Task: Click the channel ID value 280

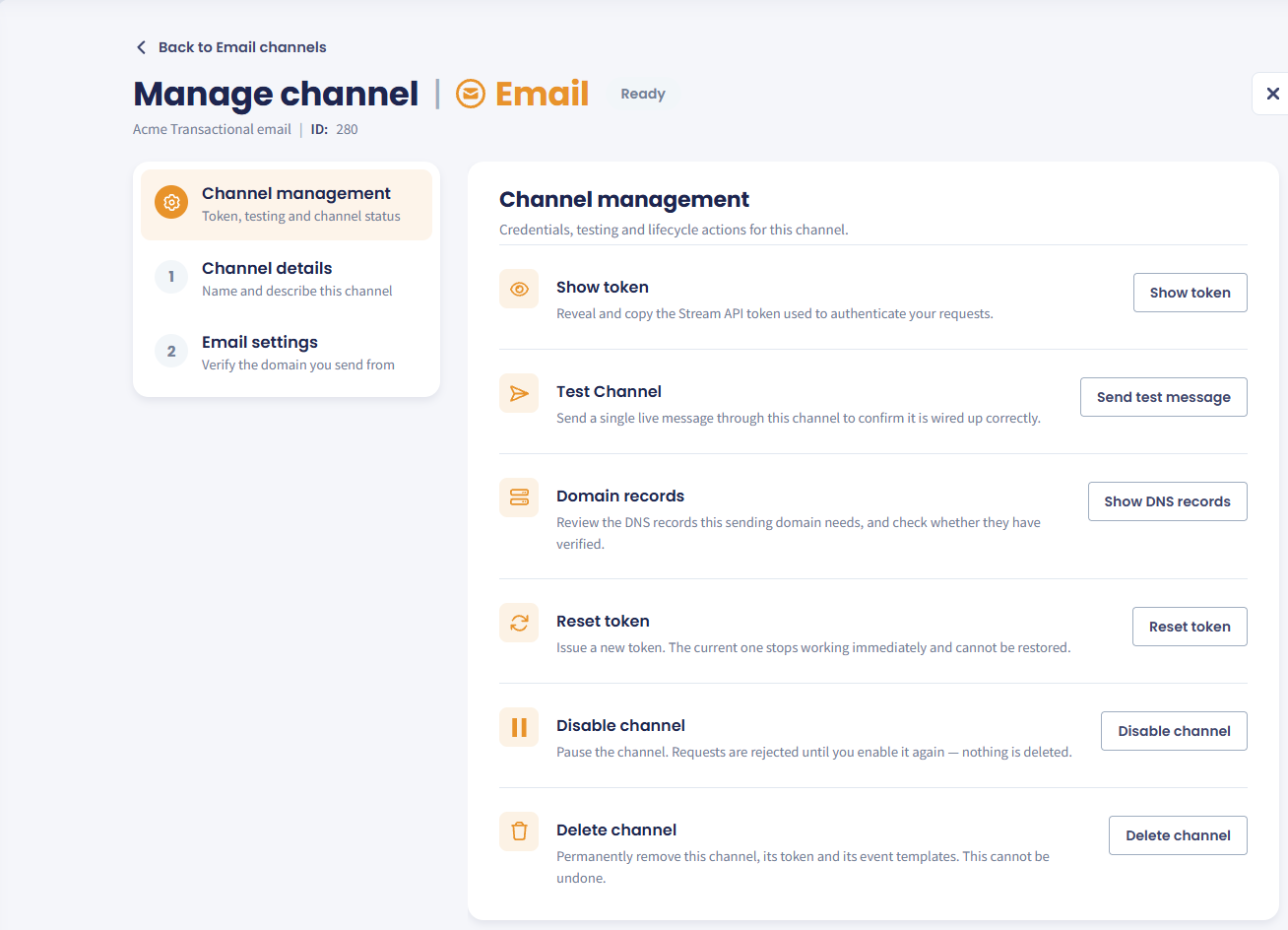Action: [347, 129]
